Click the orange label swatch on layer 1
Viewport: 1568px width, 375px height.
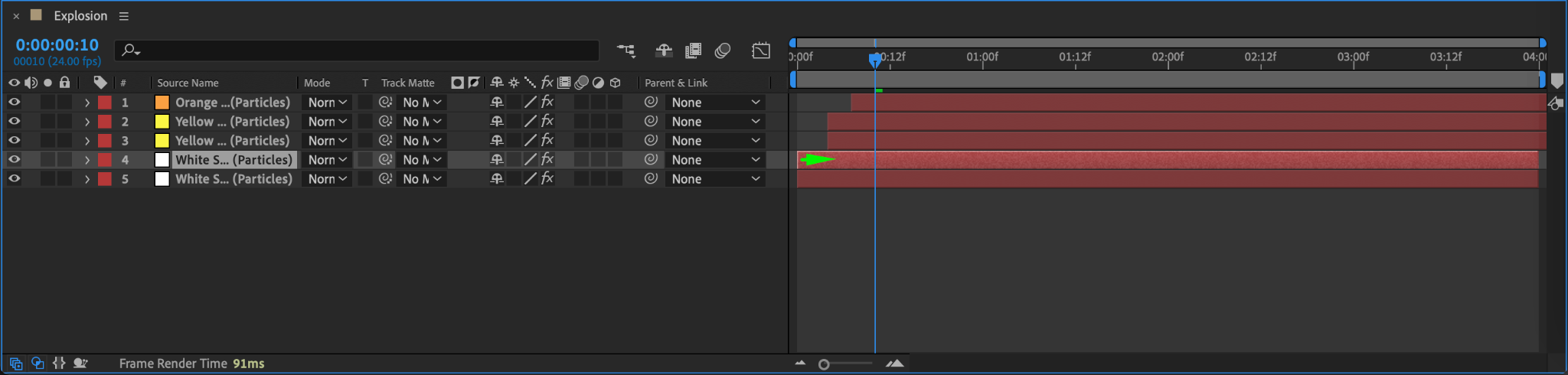162,103
